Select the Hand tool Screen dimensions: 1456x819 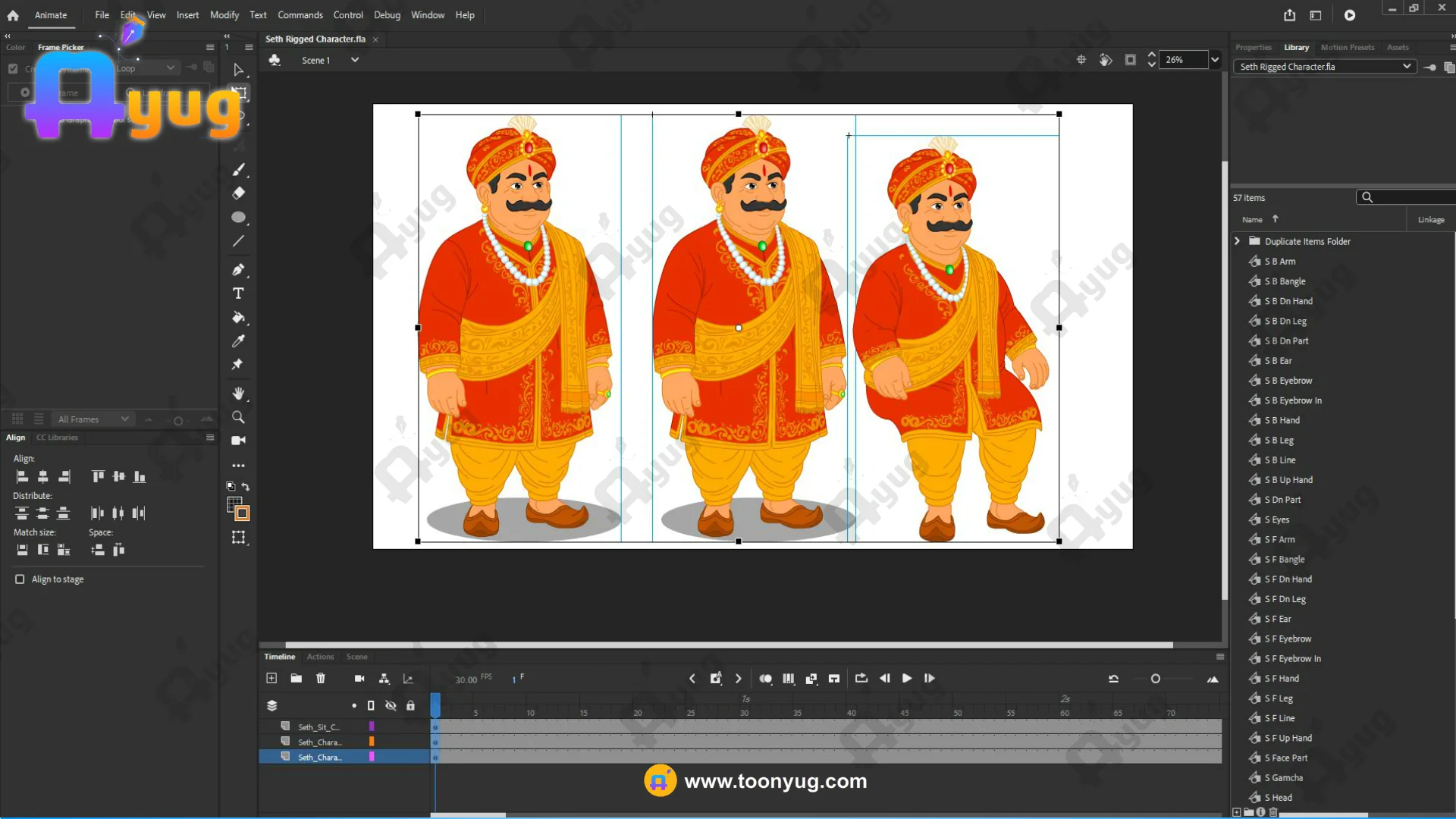[238, 393]
